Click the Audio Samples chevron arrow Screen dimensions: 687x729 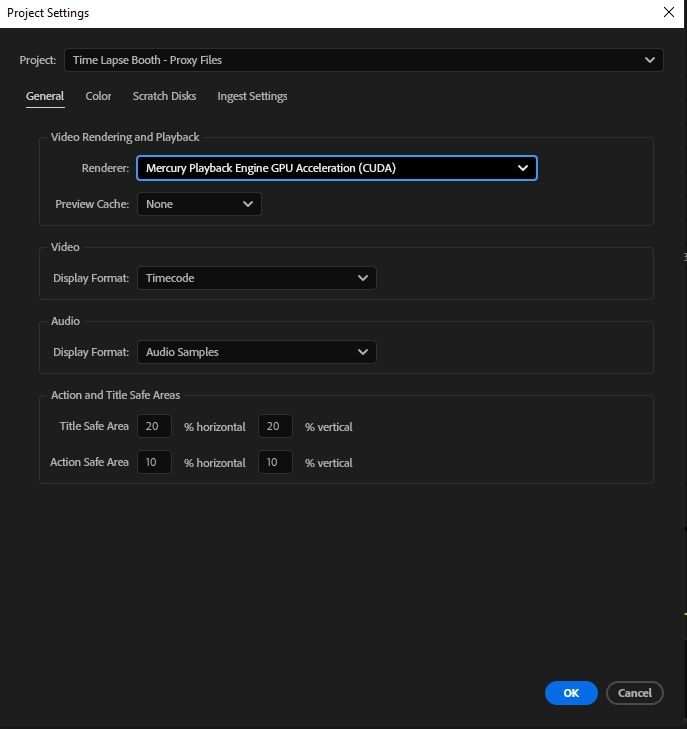click(x=363, y=352)
